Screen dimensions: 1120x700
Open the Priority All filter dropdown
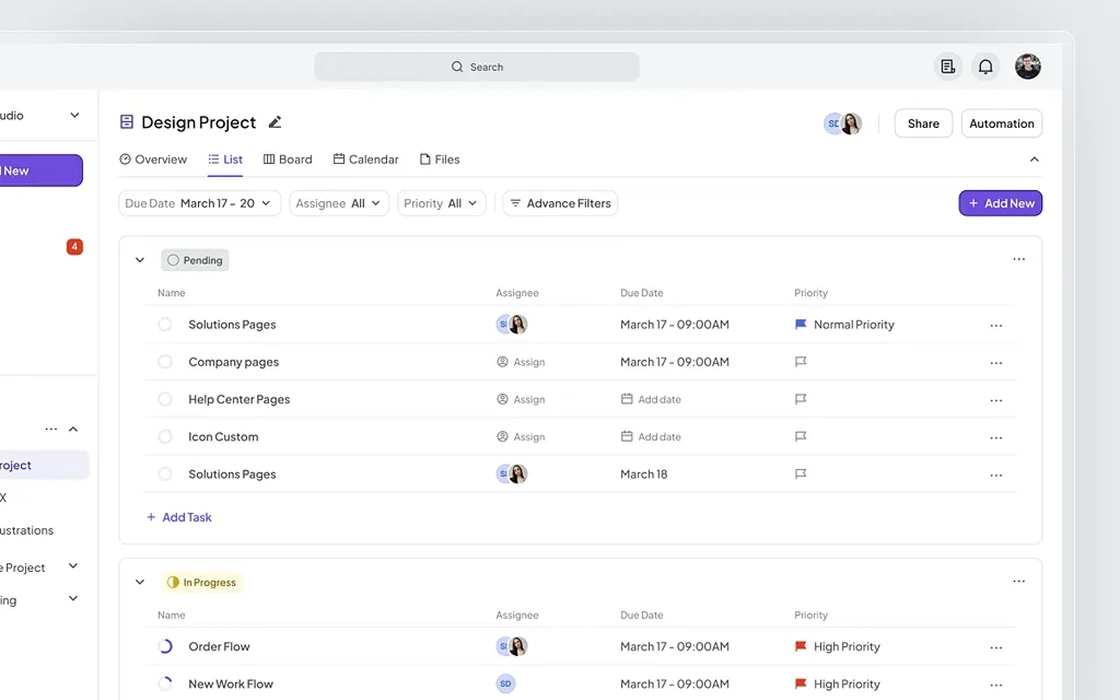click(441, 204)
